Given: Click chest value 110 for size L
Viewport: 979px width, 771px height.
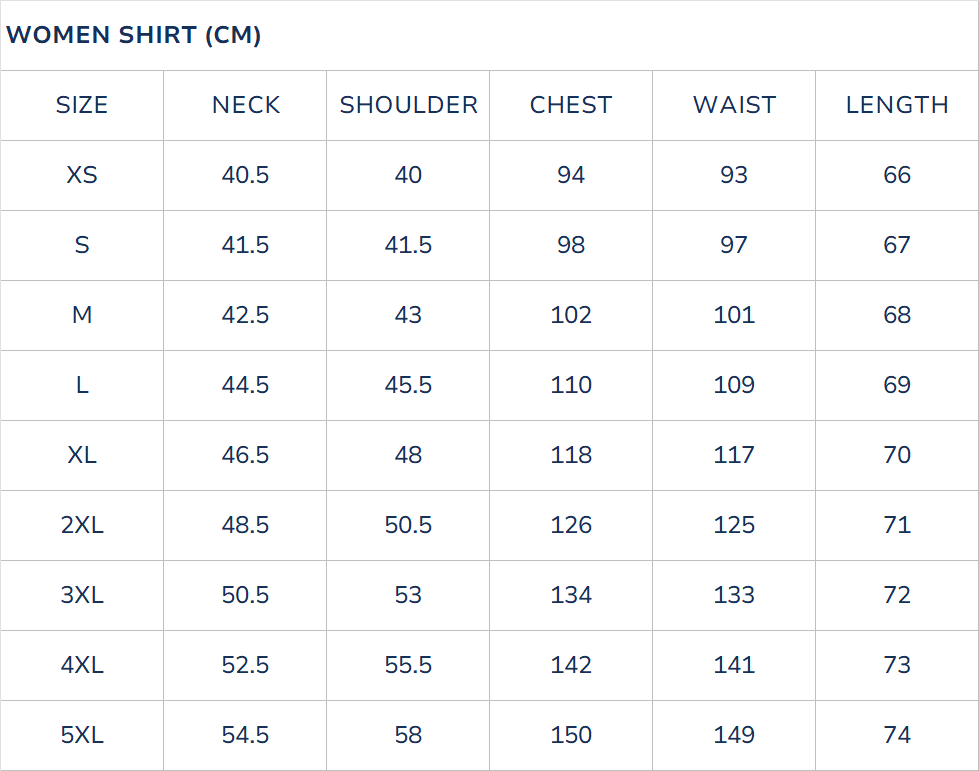Looking at the screenshot, I should (571, 385).
